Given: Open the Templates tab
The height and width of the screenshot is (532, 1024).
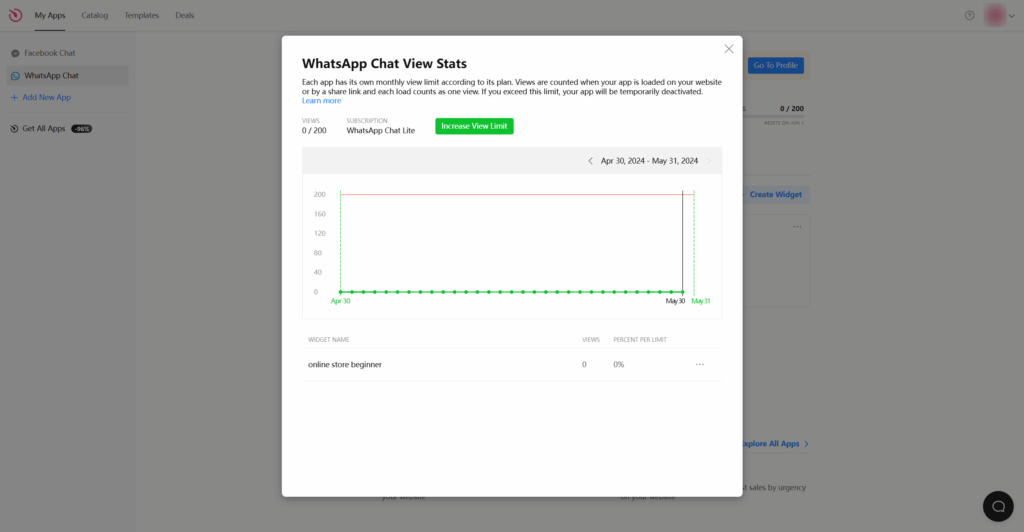Looking at the screenshot, I should [x=141, y=15].
